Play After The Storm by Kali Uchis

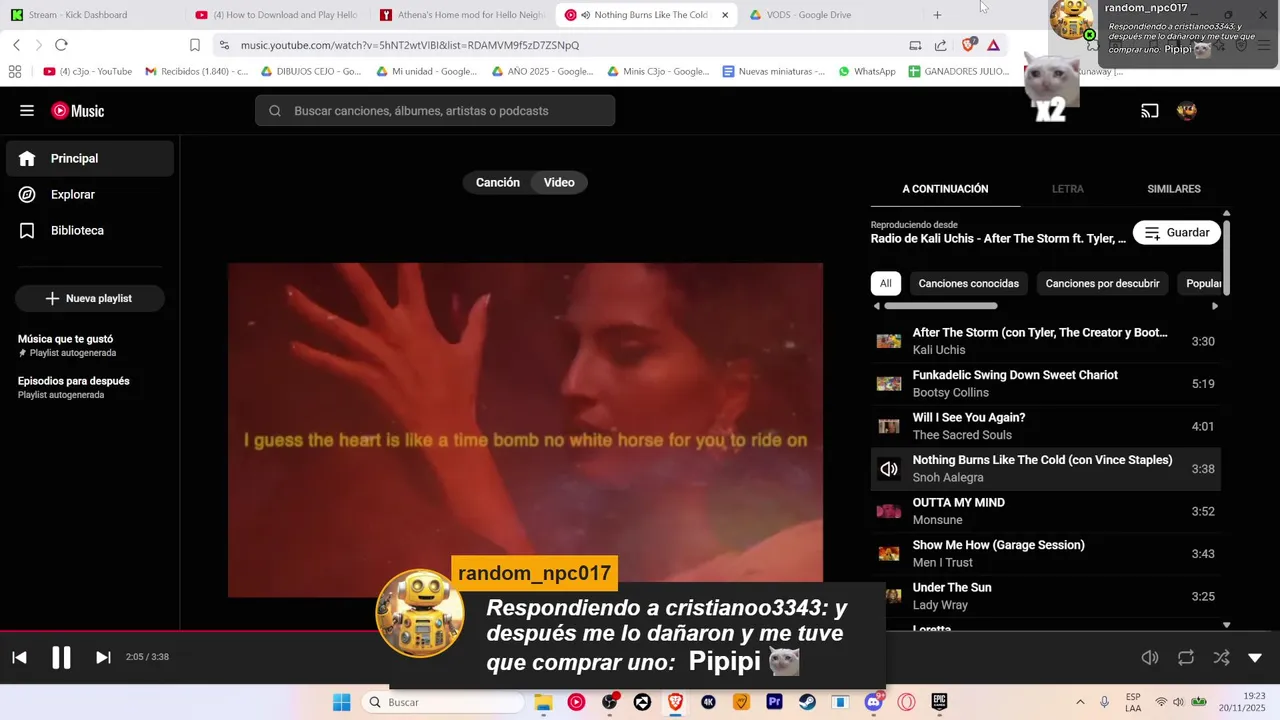coord(1045,341)
